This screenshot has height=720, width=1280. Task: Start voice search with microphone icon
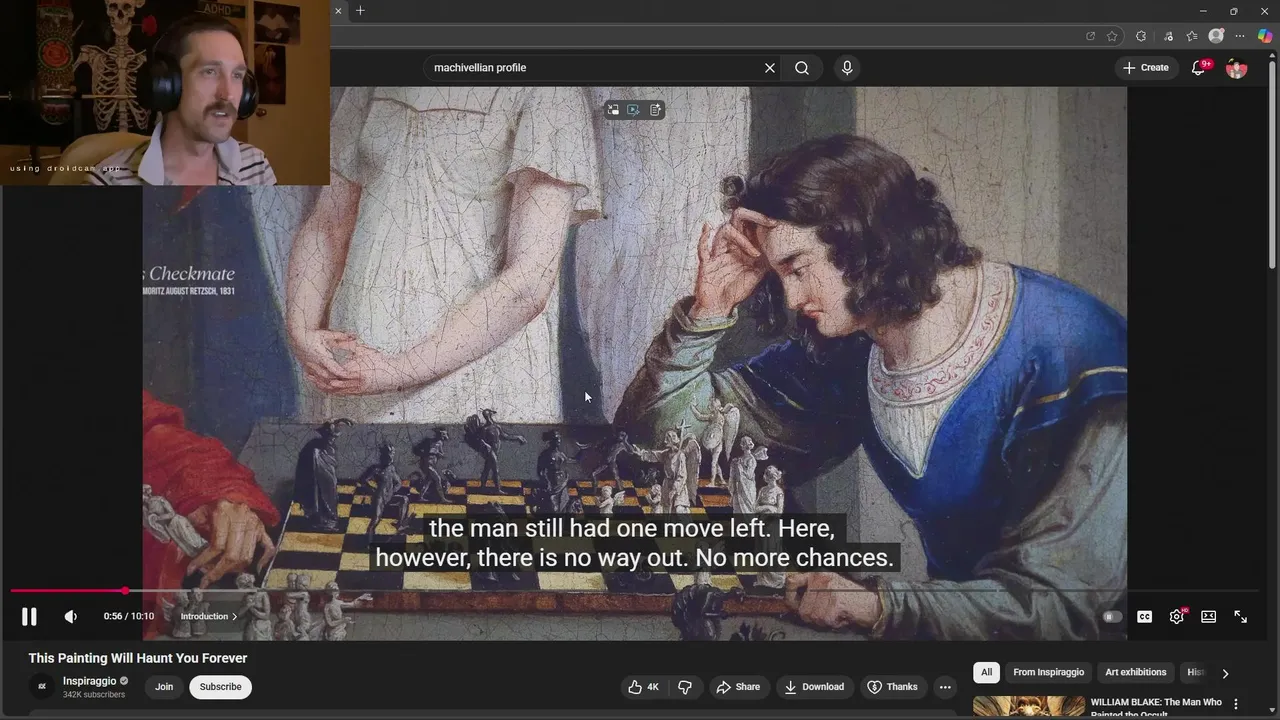click(x=847, y=68)
